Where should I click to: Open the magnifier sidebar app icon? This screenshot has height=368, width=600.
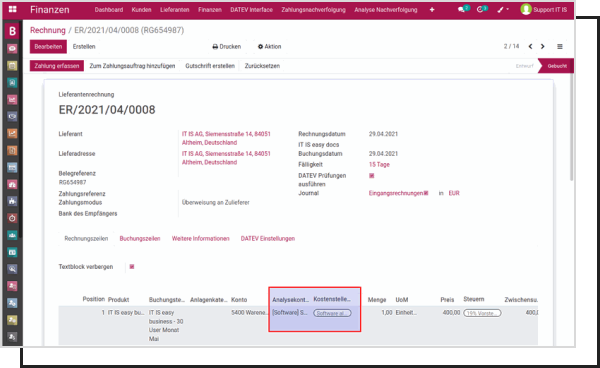(x=12, y=269)
